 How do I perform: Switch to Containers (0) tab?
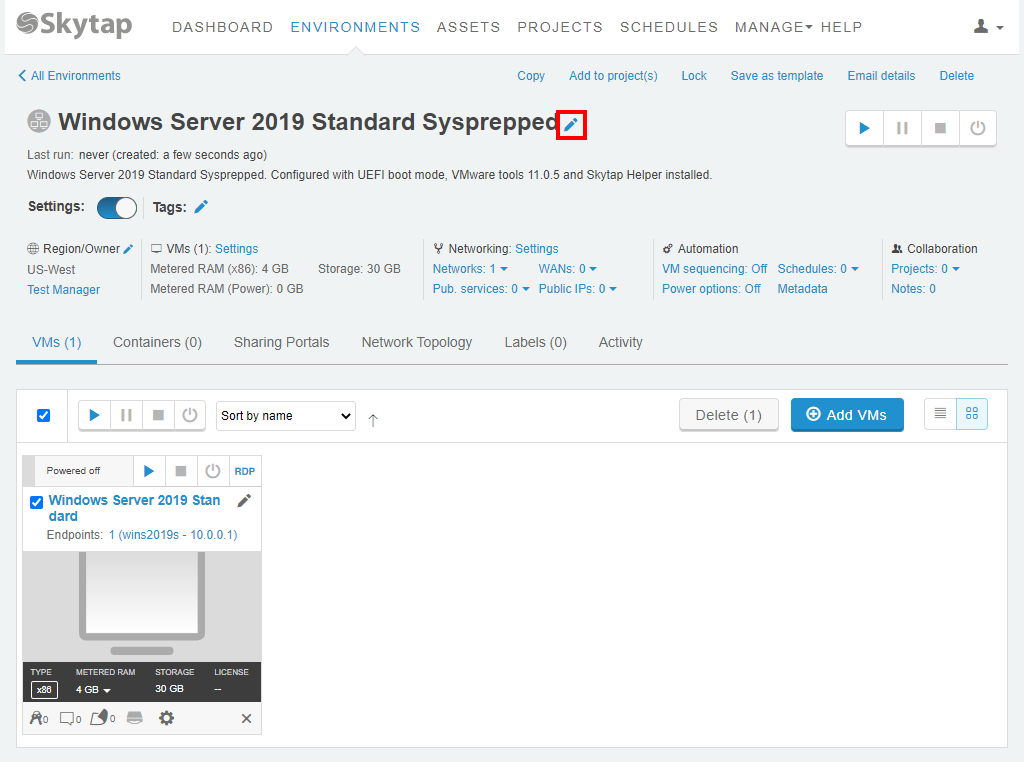click(x=157, y=342)
